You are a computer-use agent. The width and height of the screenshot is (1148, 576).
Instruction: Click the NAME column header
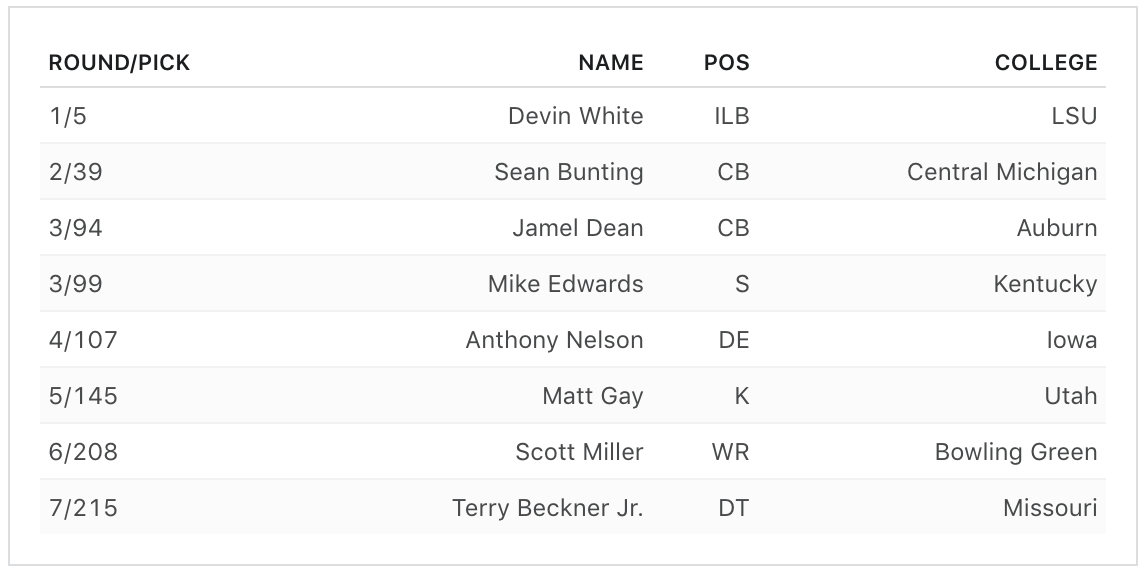pyautogui.click(x=610, y=63)
